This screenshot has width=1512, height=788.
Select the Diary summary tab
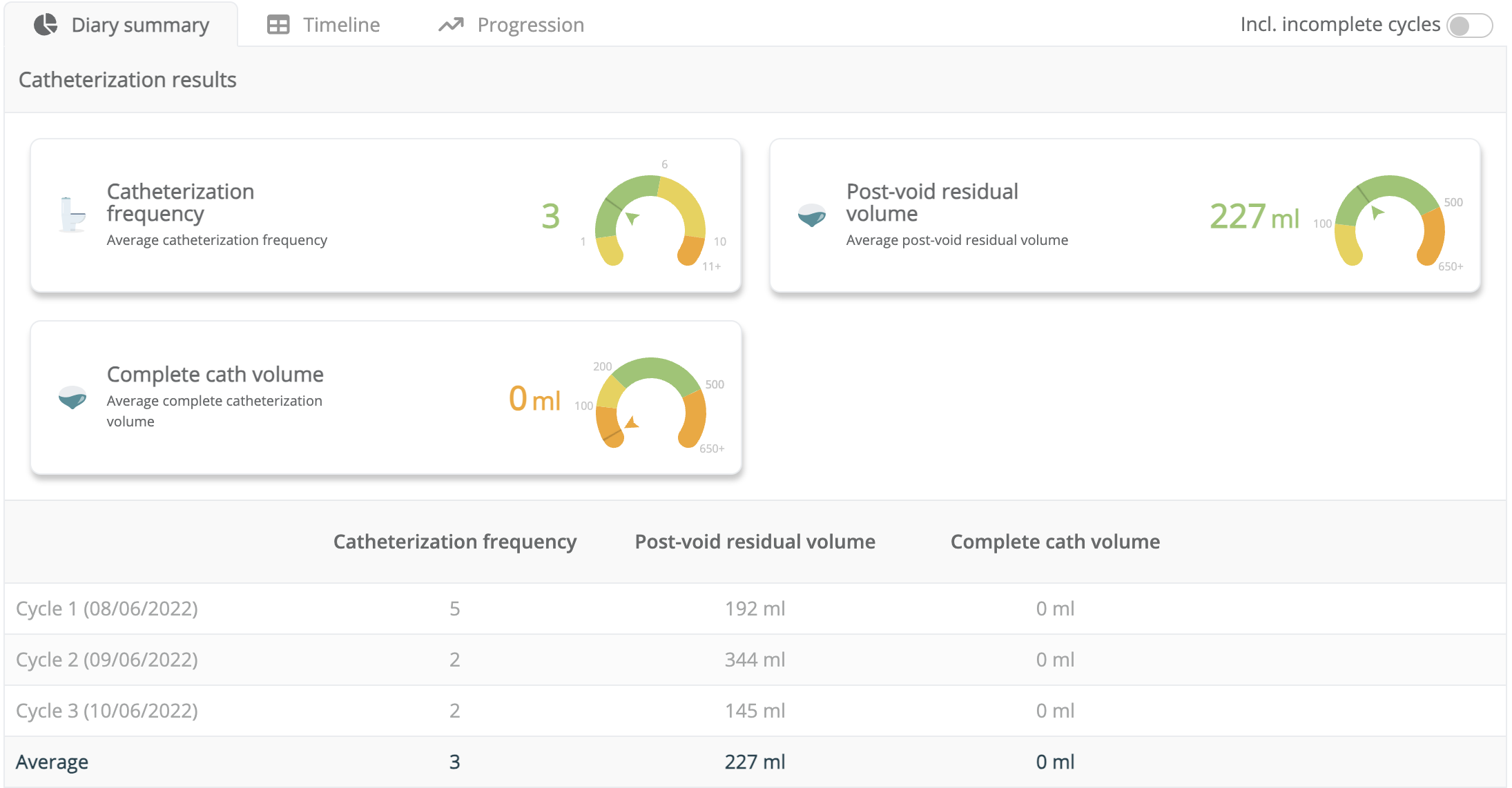point(122,25)
